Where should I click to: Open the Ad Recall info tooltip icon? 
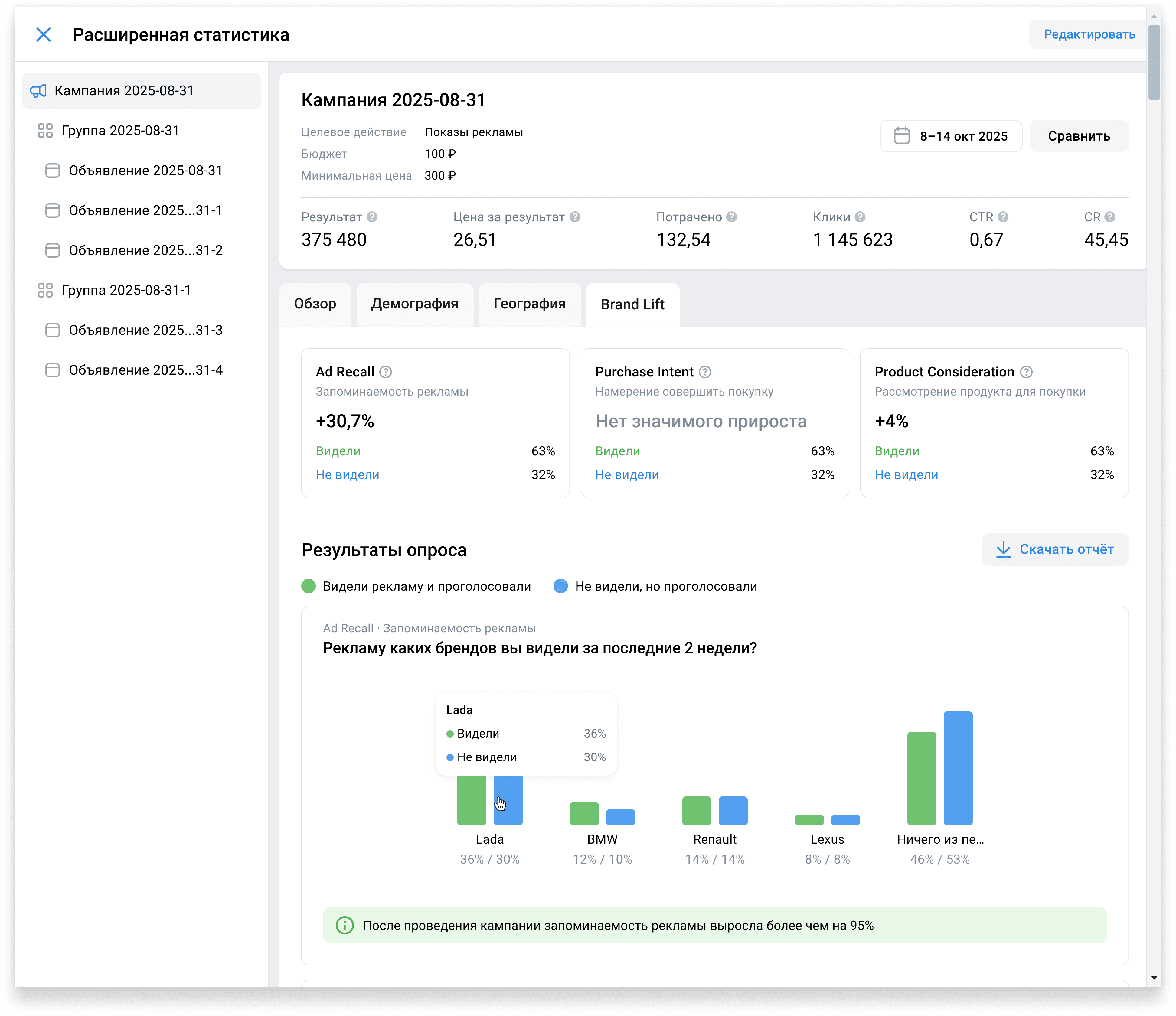(385, 372)
